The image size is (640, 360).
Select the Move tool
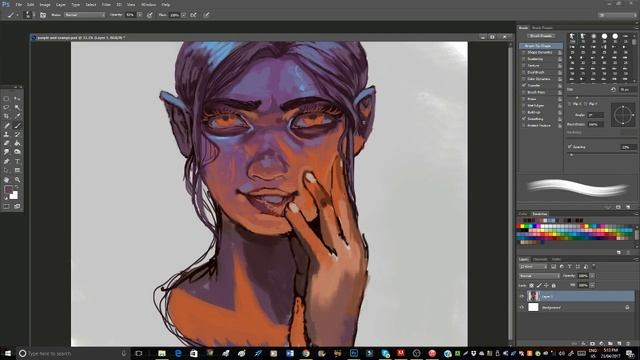(17, 98)
